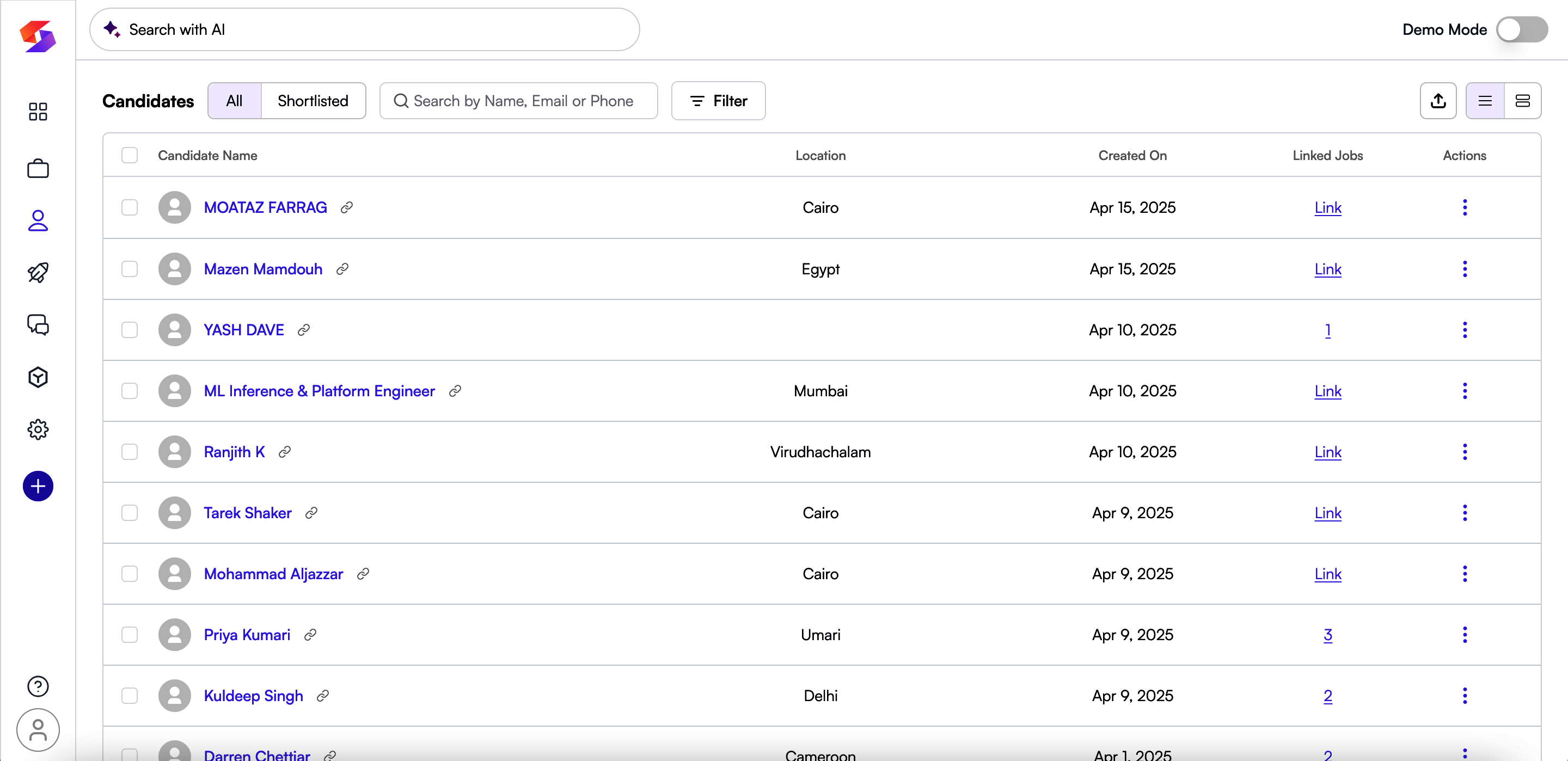
Task: Click the Search by Name, Email or Phone field
Action: pyautogui.click(x=522, y=101)
